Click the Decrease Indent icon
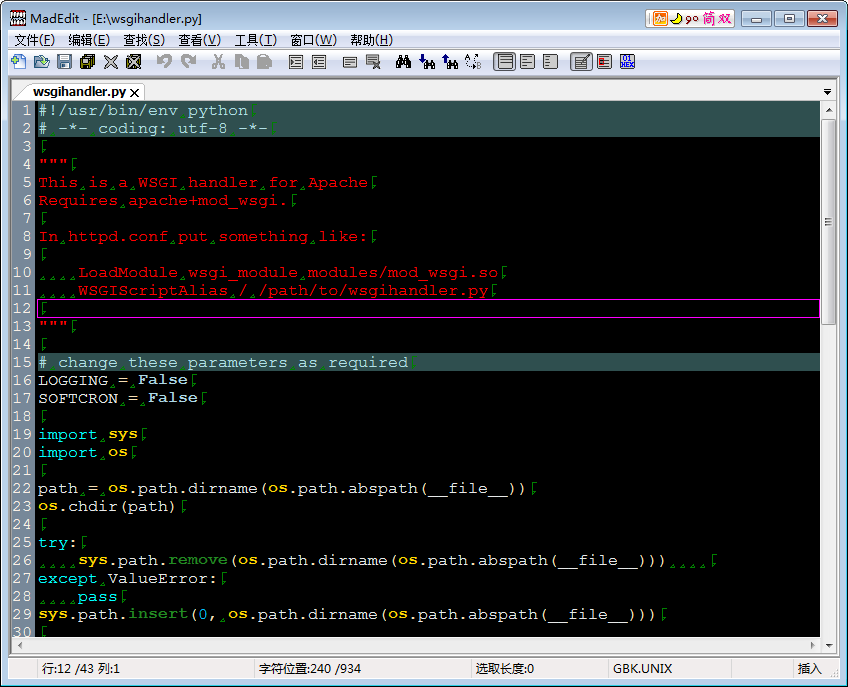Viewport: 848px width, 687px height. coord(319,62)
